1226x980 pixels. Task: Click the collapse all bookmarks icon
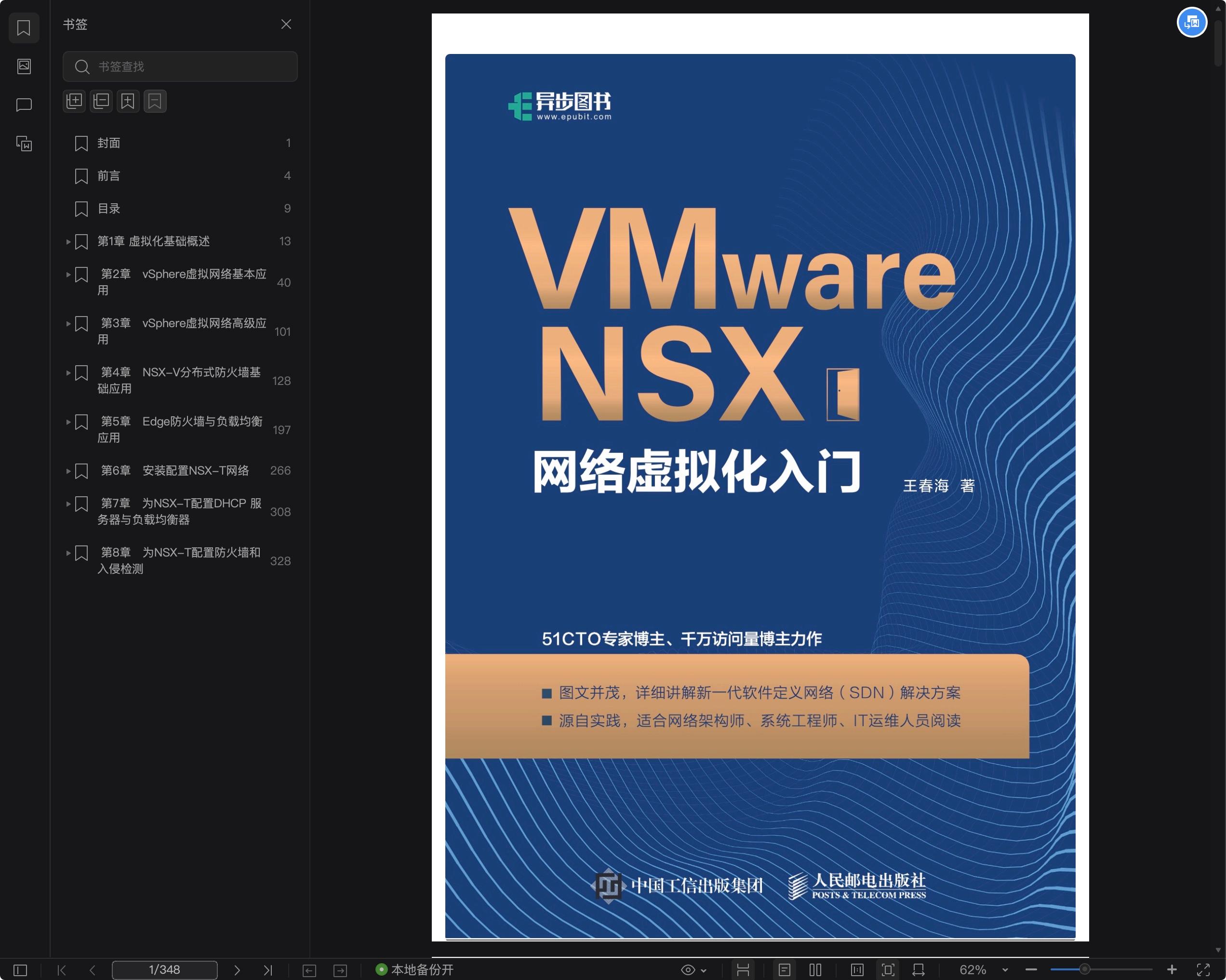[101, 101]
